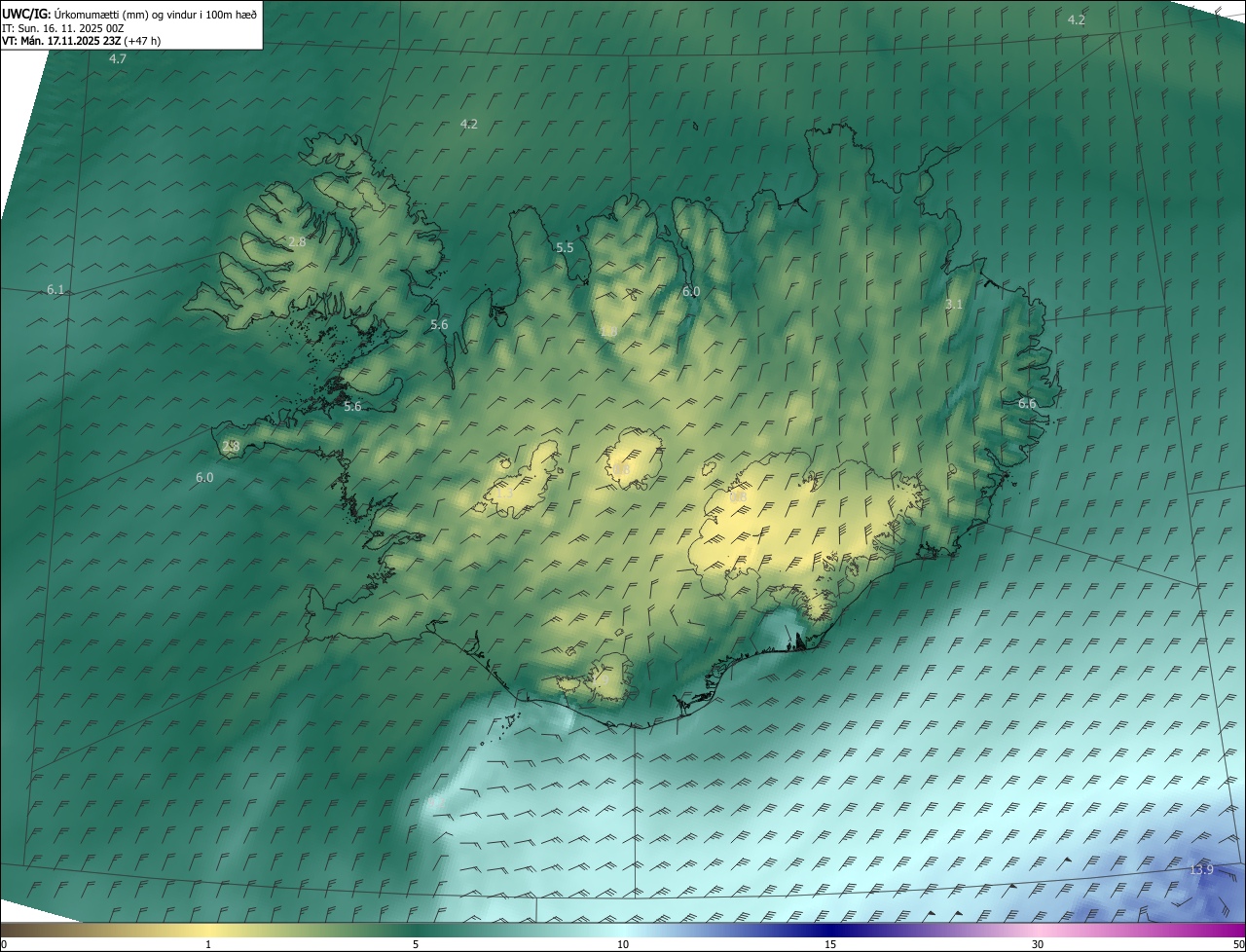Click the 10 tick label on colour scale
Screen dimensions: 1246x952
(x=623, y=944)
